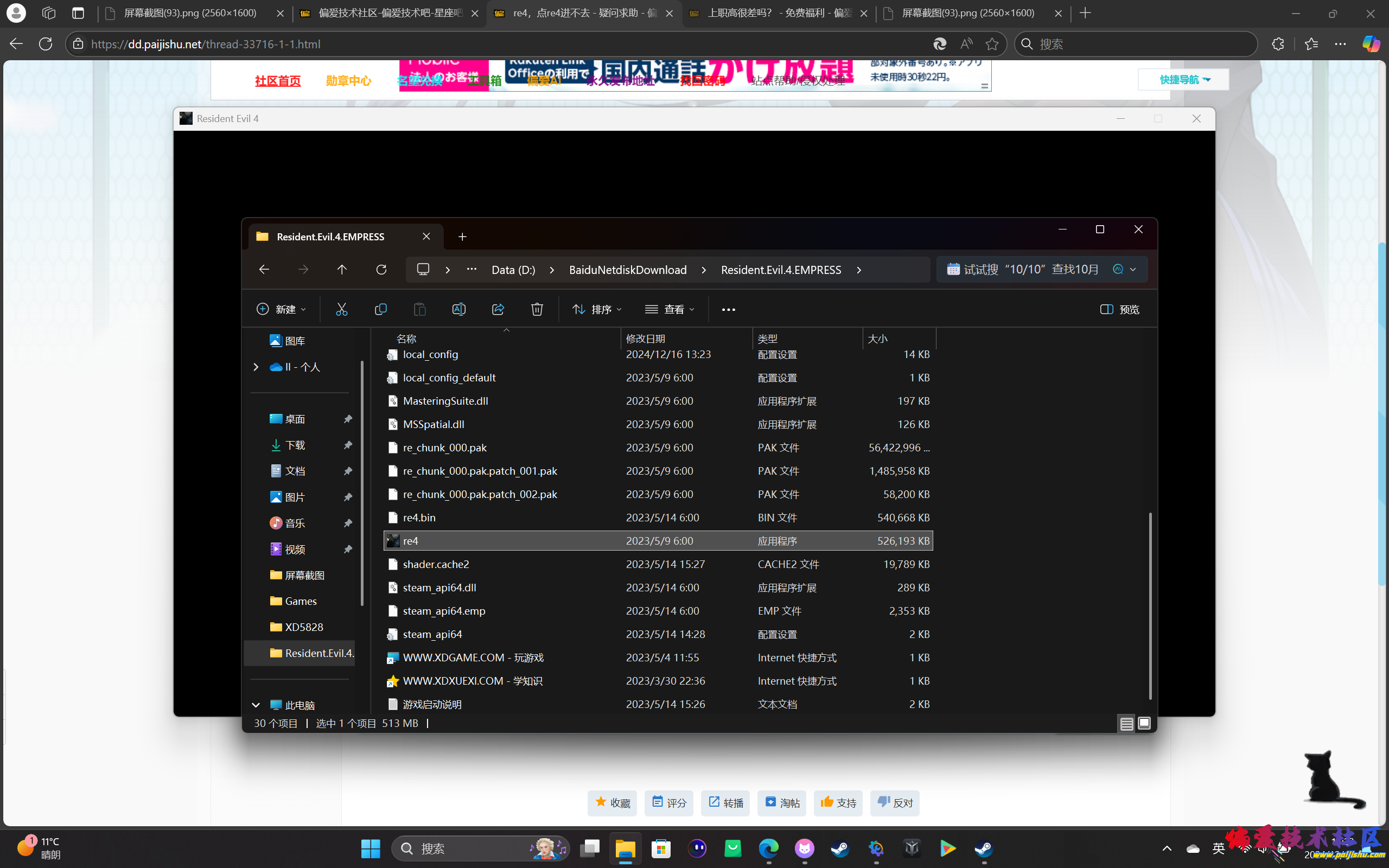Image resolution: width=1389 pixels, height=868 pixels.
Task: Click the 反对 thumbs-down button
Action: (x=894, y=802)
